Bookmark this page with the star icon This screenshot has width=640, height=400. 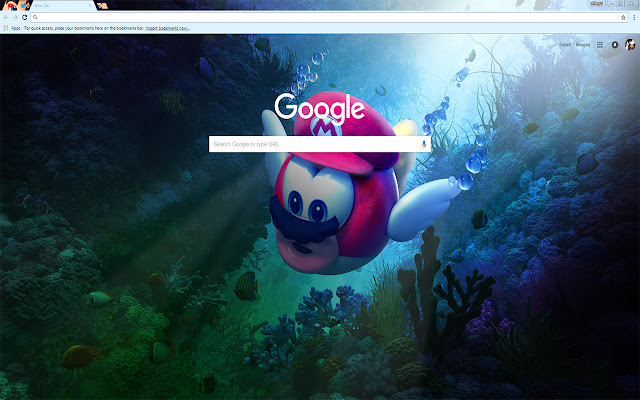(623, 18)
